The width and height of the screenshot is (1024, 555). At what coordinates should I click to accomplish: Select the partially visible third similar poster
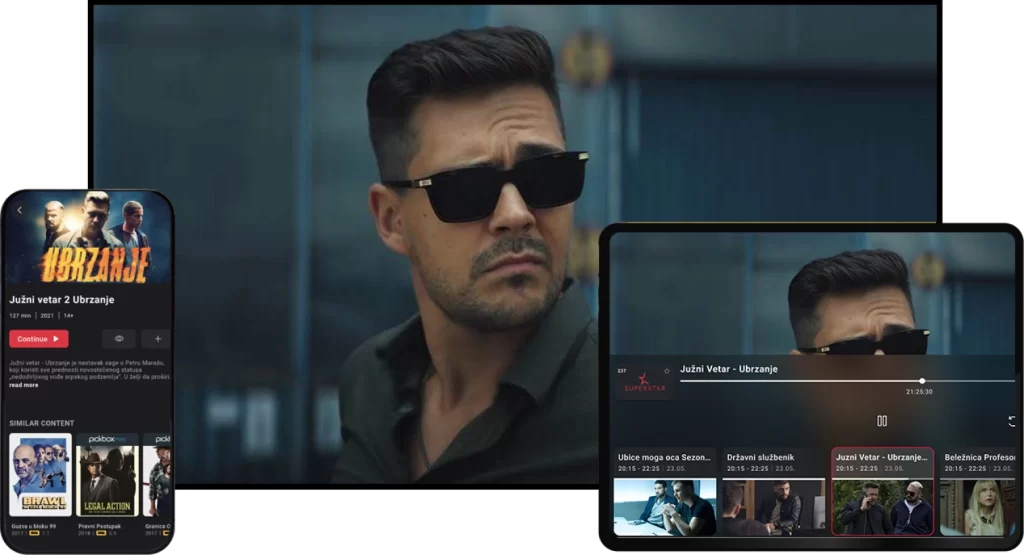pos(157,475)
